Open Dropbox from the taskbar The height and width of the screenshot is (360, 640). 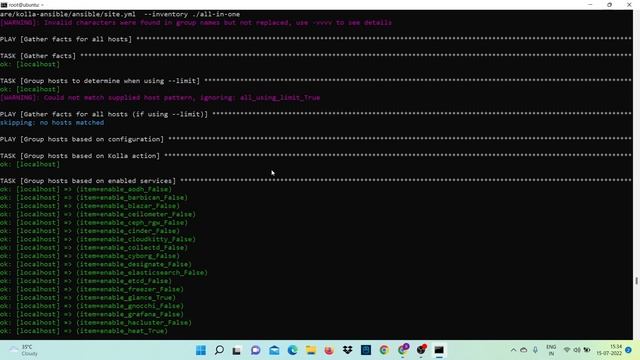coord(347,350)
